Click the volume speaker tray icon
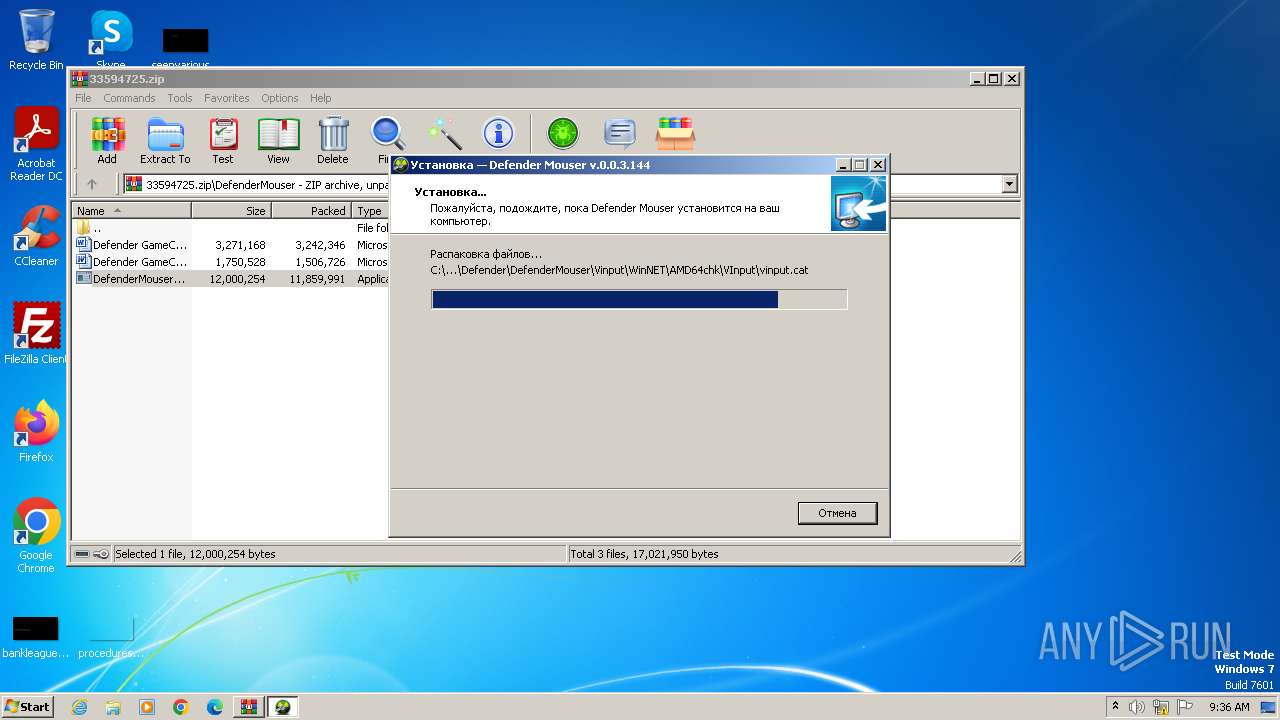Image resolution: width=1280 pixels, height=720 pixels. (1137, 707)
